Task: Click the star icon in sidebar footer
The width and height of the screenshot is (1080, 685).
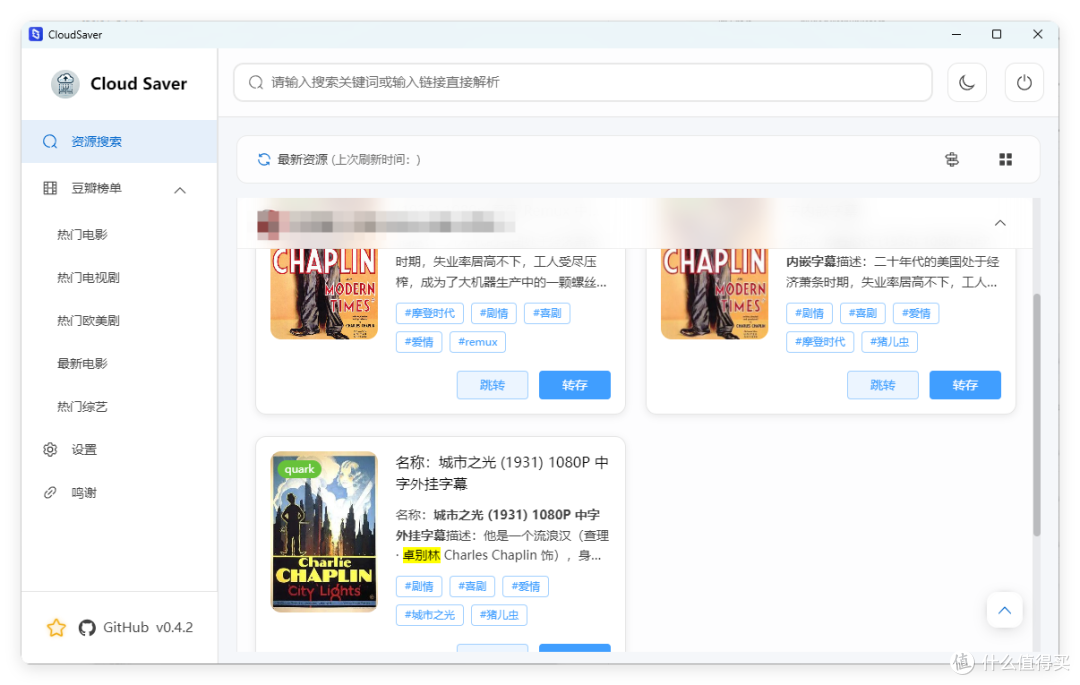Action: [56, 627]
